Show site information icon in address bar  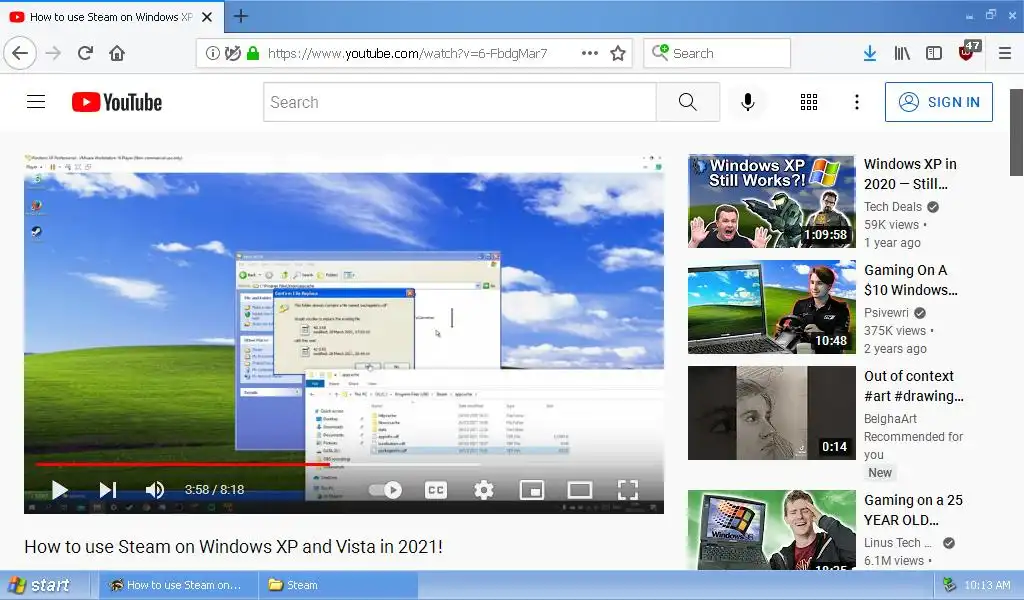point(212,54)
